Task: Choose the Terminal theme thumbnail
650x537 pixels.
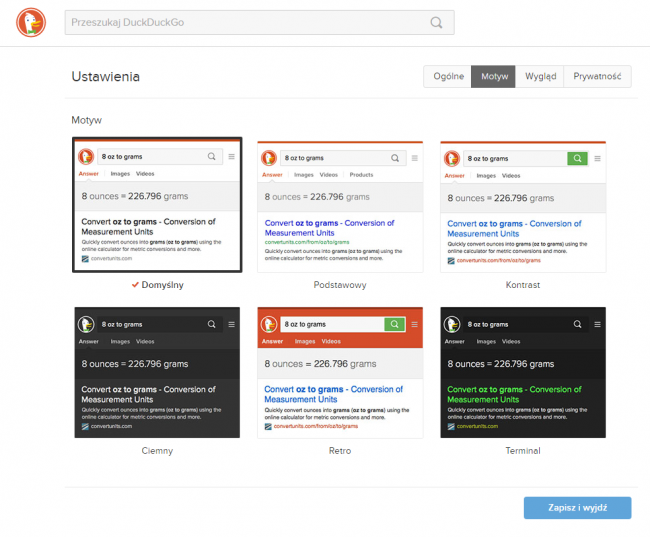Action: click(523, 372)
